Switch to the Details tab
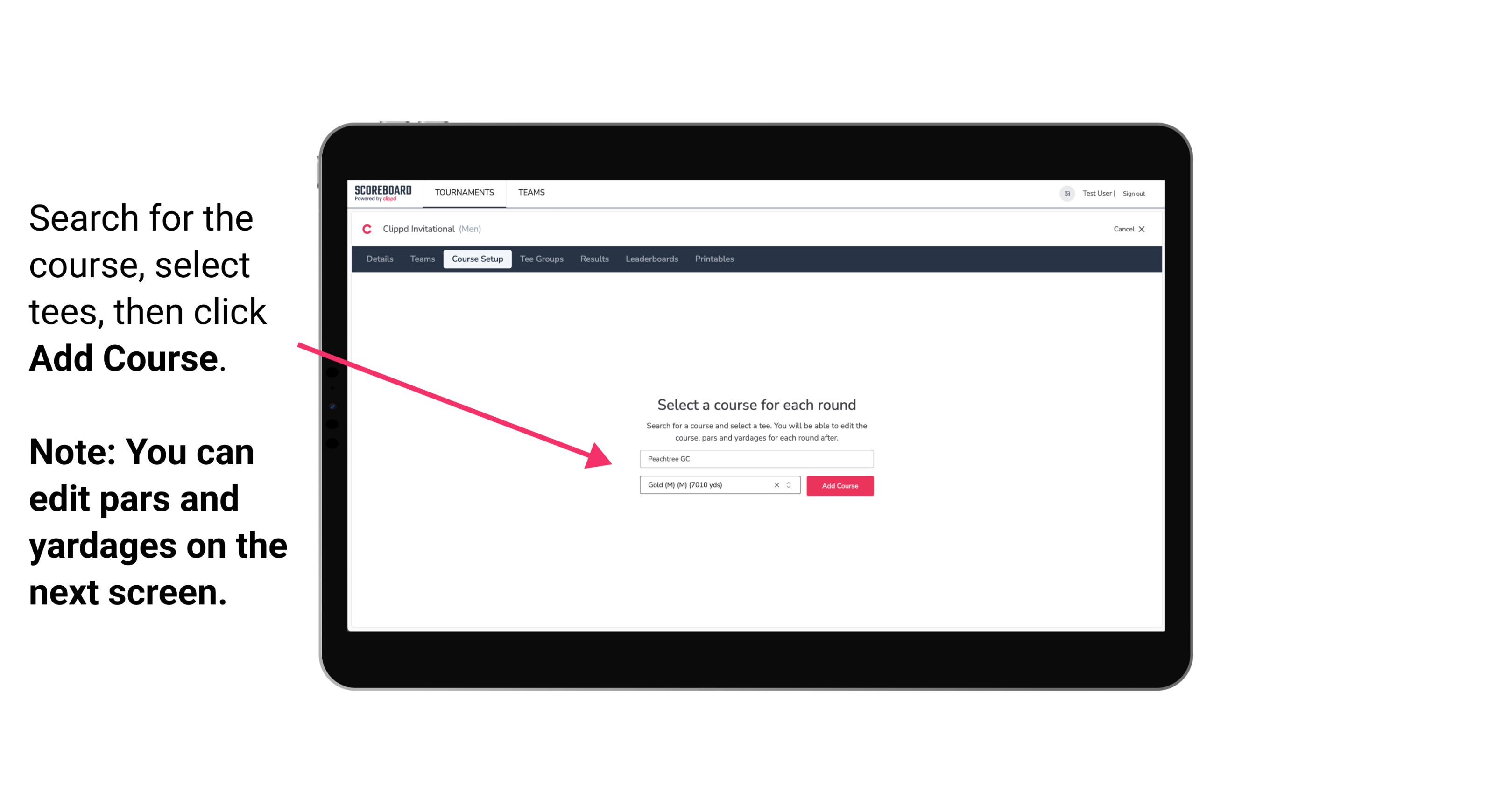Viewport: 1510px width, 812px height. (379, 259)
